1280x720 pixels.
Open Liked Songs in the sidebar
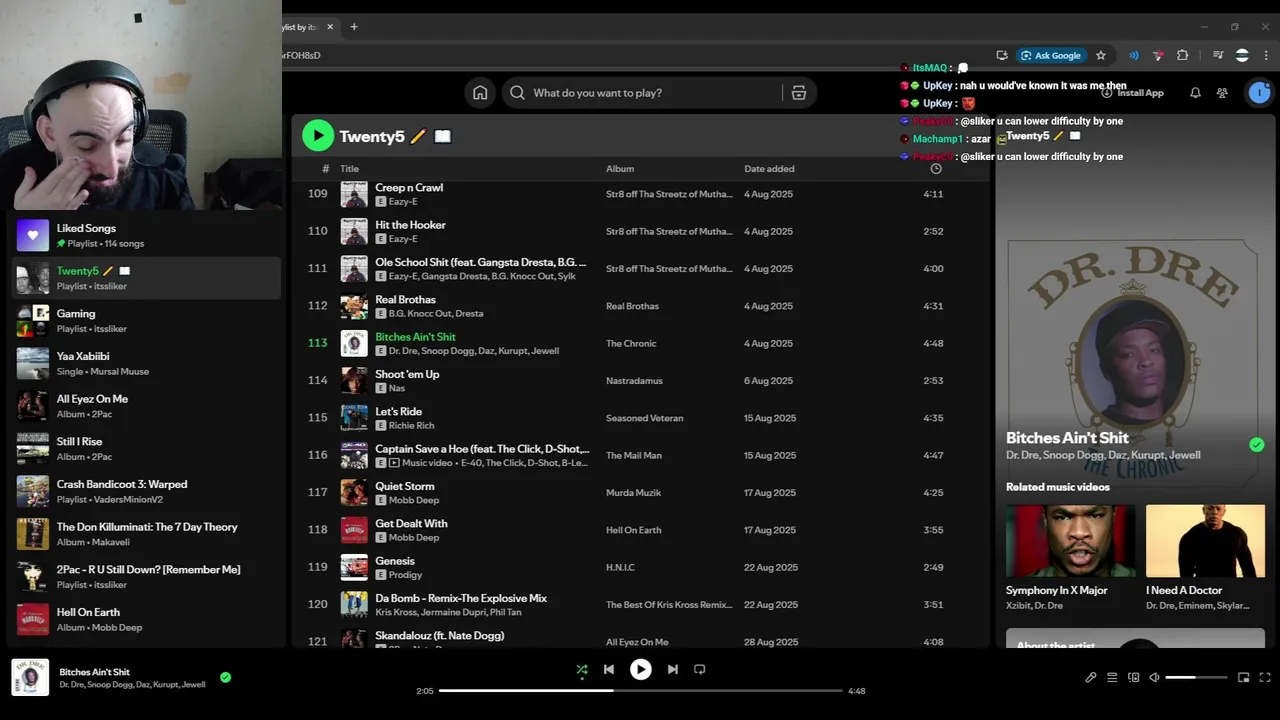(x=146, y=235)
